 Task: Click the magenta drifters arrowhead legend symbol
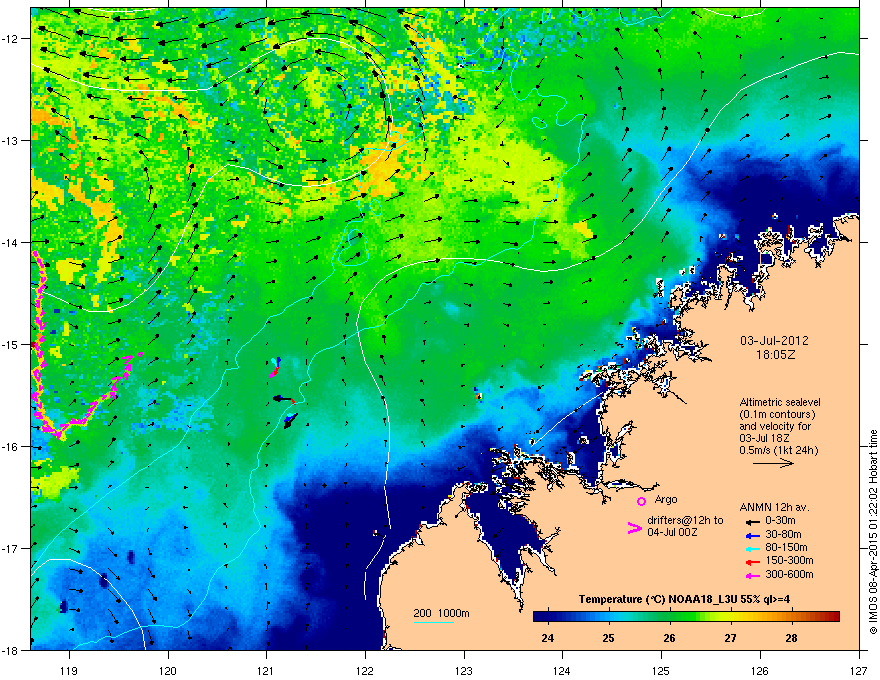pyautogui.click(x=634, y=528)
